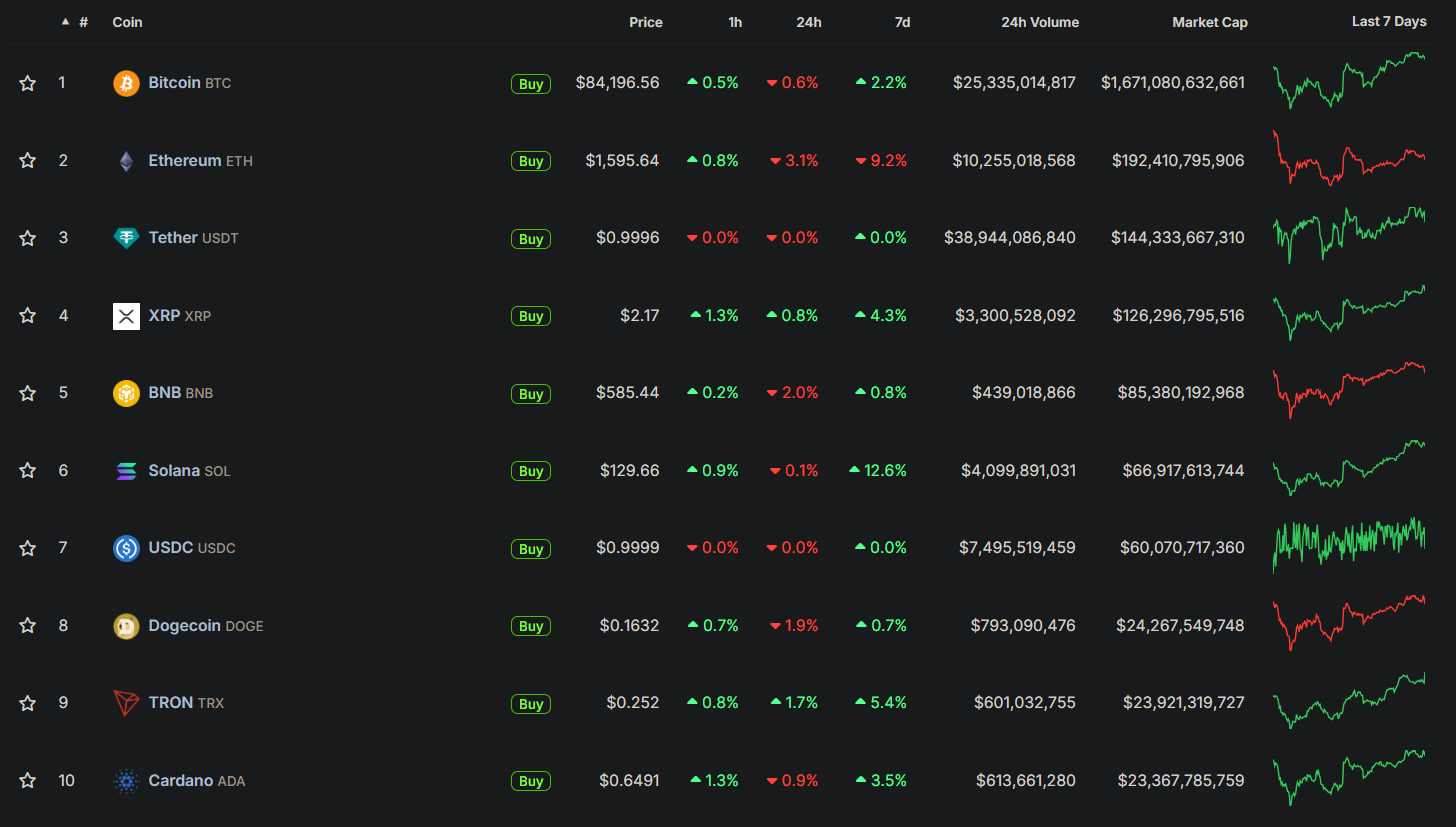Open Bitcoin's 7-day sparkline chart
This screenshot has width=1456, height=827.
[x=1350, y=80]
